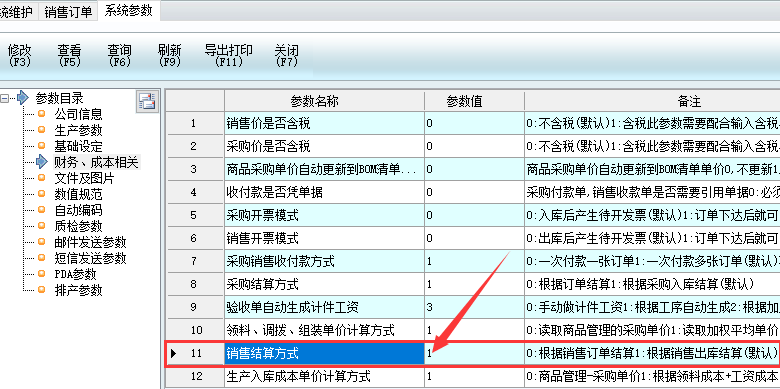Select the 公司信息 tree node
This screenshot has height=389, width=780.
click(x=78, y=114)
